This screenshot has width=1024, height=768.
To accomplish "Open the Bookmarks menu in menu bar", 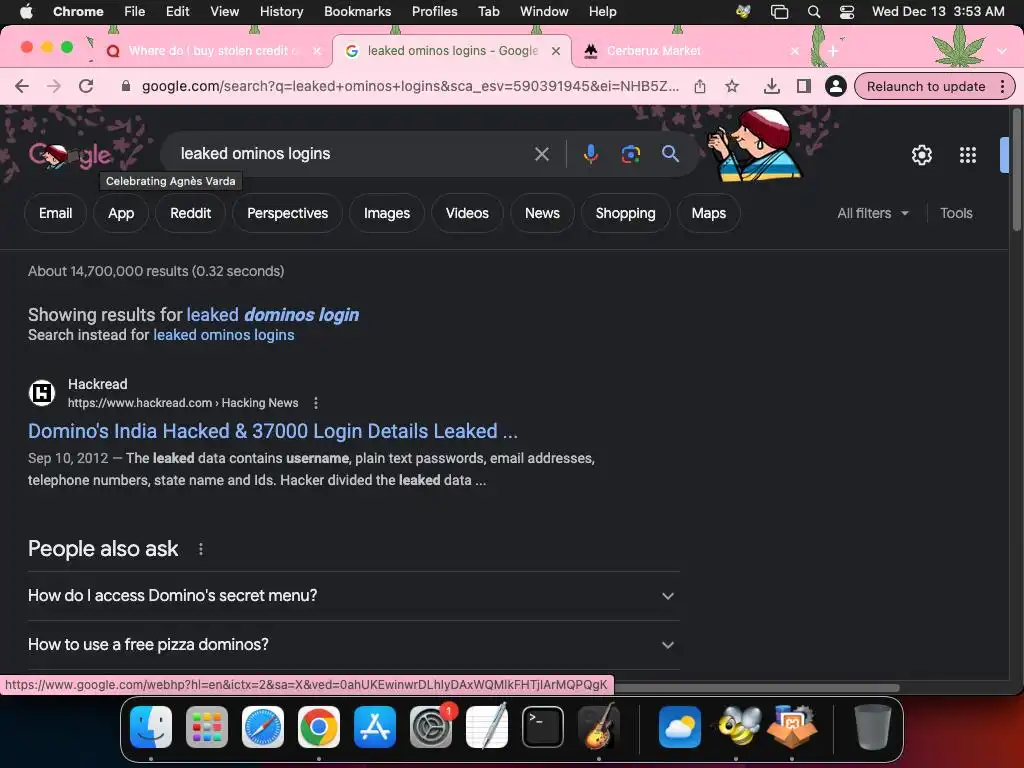I will [357, 12].
